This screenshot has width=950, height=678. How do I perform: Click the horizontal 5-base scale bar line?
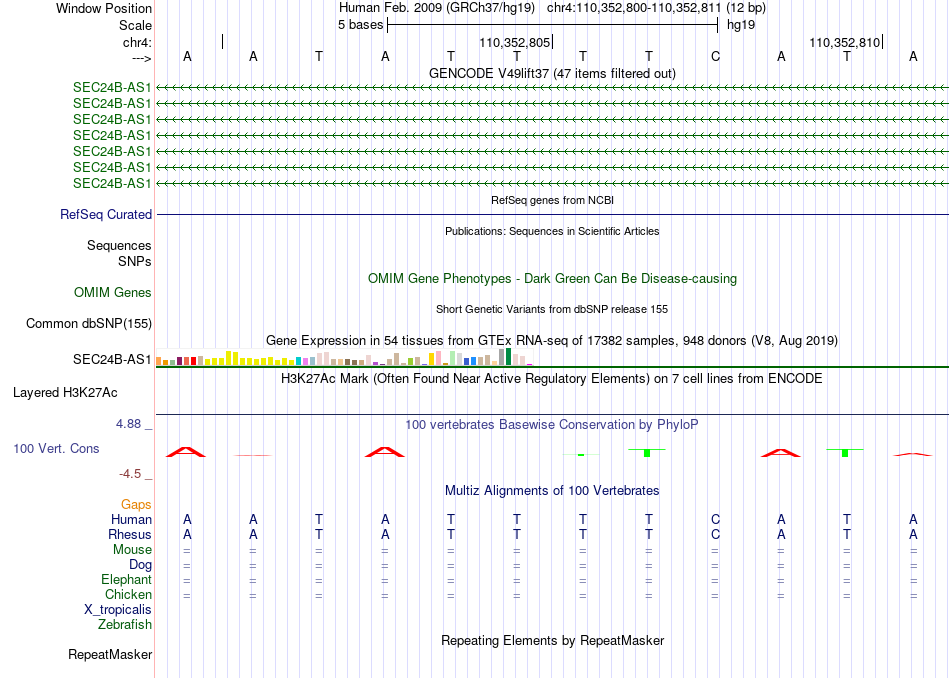[553, 25]
